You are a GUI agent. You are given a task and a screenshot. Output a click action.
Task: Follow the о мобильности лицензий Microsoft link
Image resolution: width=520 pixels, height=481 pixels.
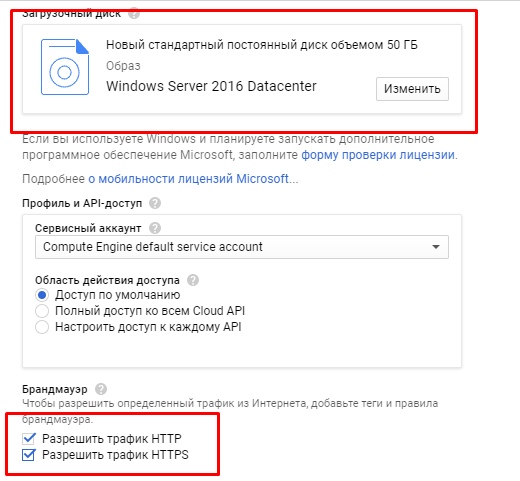click(188, 179)
